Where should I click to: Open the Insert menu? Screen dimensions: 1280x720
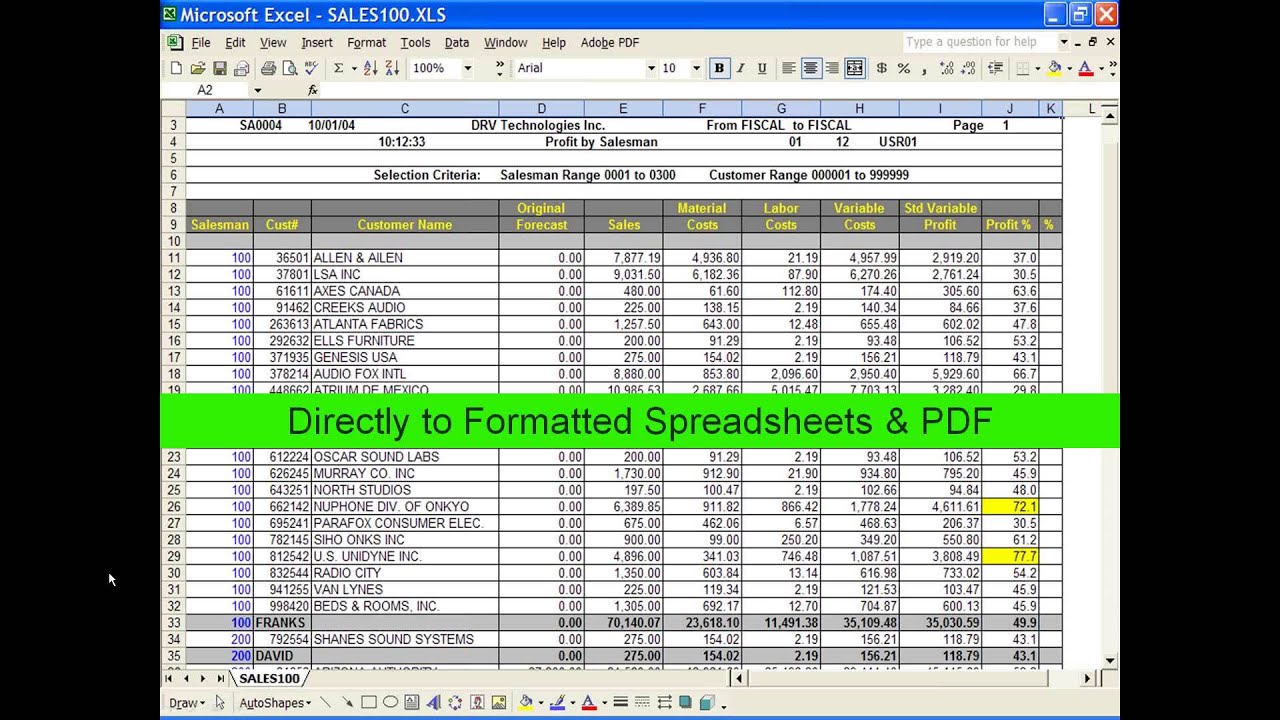pyautogui.click(x=317, y=43)
